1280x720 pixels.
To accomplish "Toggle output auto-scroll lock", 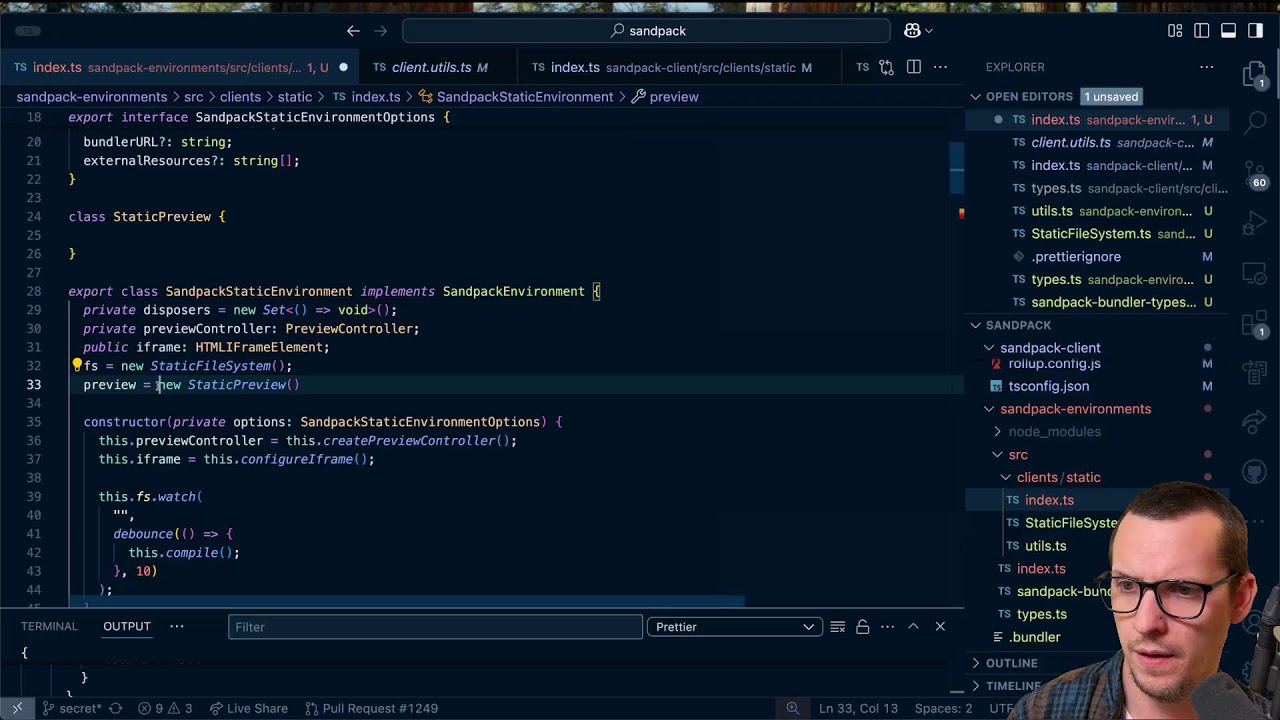I will click(x=862, y=626).
